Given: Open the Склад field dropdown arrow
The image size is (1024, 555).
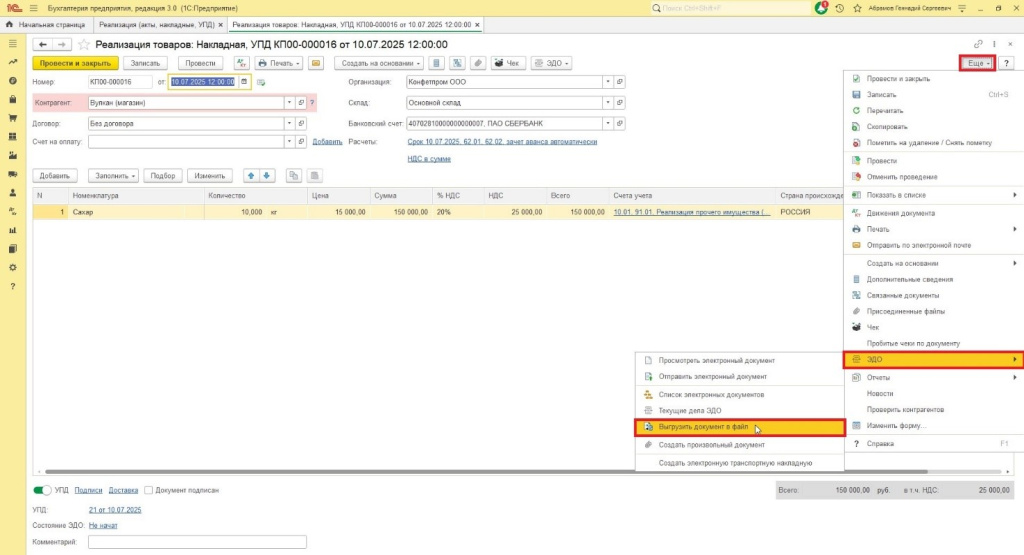Looking at the screenshot, I should (608, 102).
